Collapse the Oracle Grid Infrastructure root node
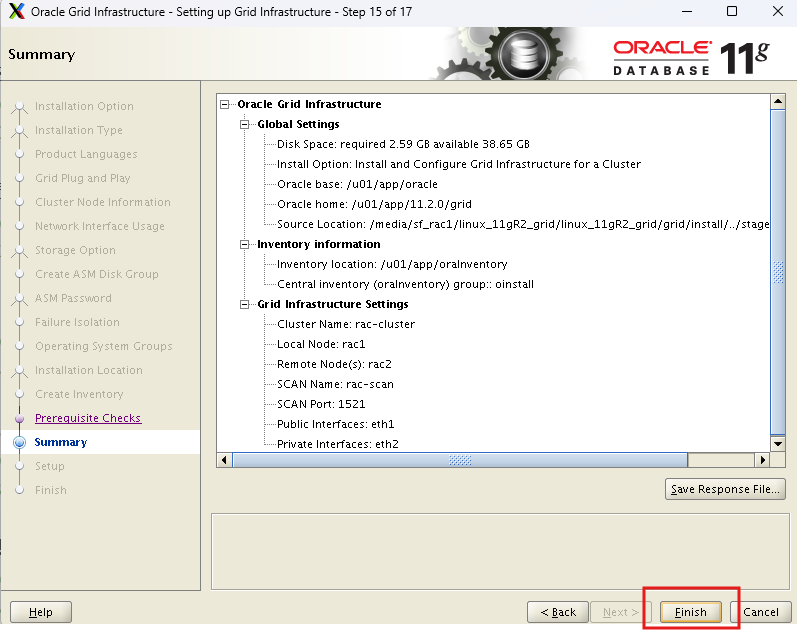 pos(225,105)
